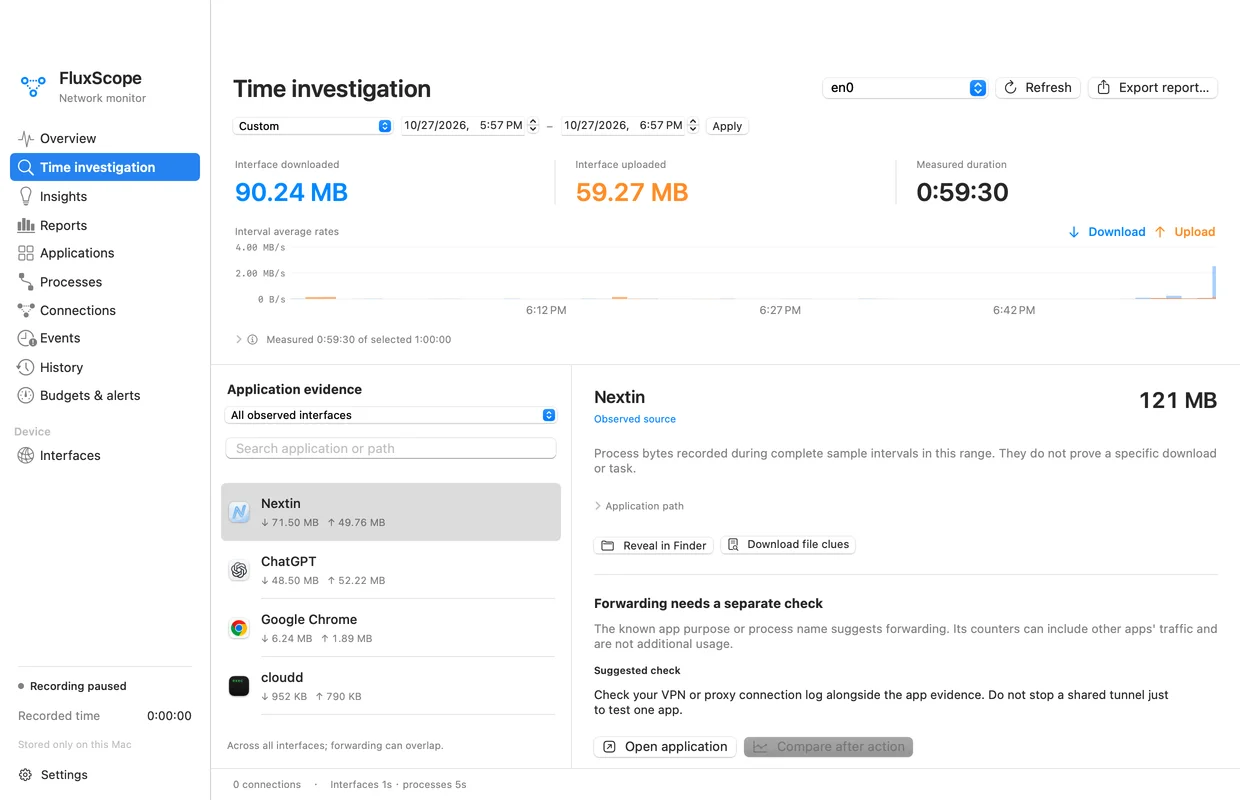Toggle the Download series legend
1240x800 pixels.
[x=1106, y=232]
